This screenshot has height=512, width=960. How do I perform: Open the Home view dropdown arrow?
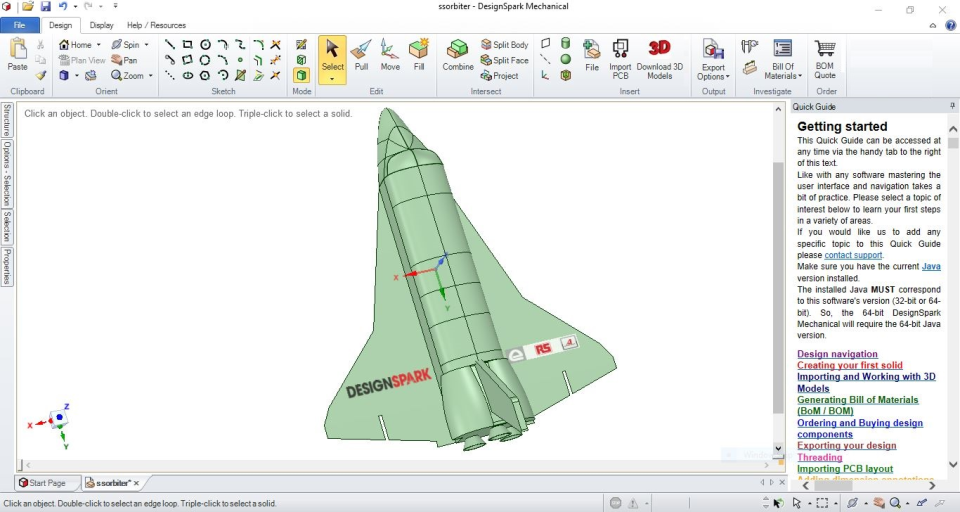[x=99, y=45]
